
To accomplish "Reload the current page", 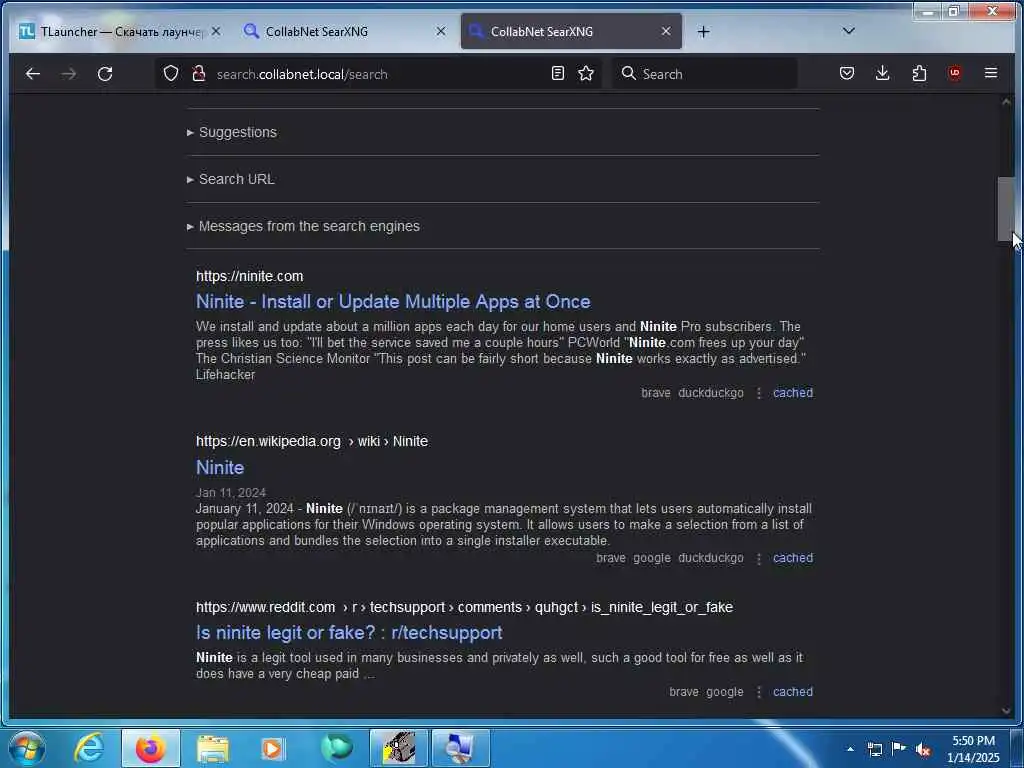I will pyautogui.click(x=105, y=74).
